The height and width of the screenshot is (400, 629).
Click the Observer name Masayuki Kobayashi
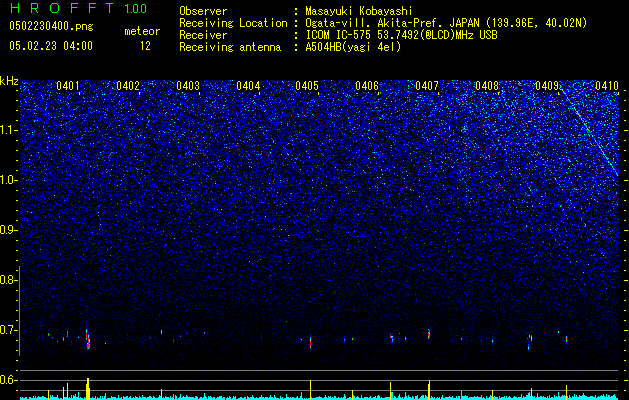(x=359, y=11)
